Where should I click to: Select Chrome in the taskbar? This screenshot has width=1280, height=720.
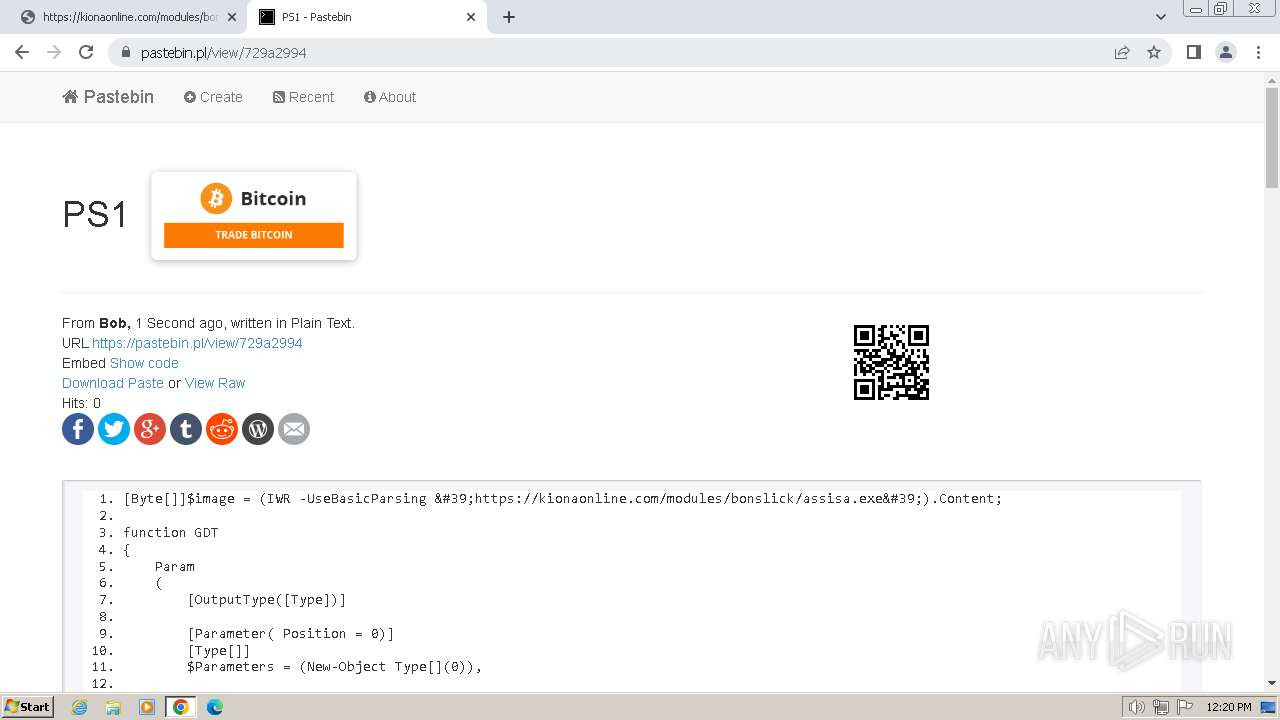tap(181, 707)
